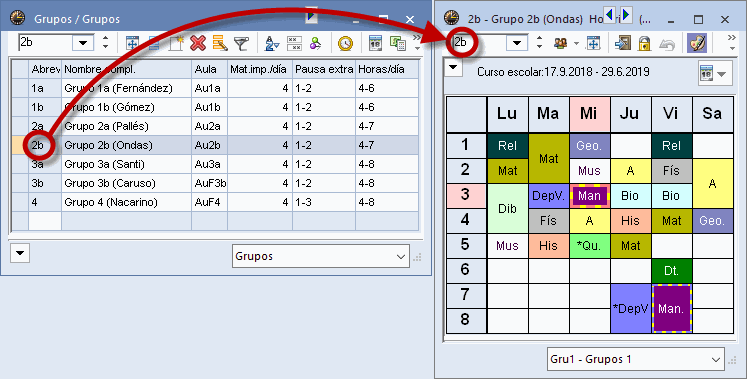Click black arrow button at Grupos window bottom-left
This screenshot has width=747, height=379.
coord(20,253)
